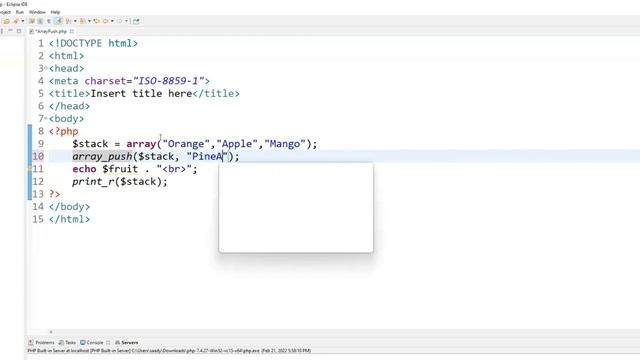Collapse the body tag fold marker
Viewport: 640px width, 360px height.
(x=46, y=118)
